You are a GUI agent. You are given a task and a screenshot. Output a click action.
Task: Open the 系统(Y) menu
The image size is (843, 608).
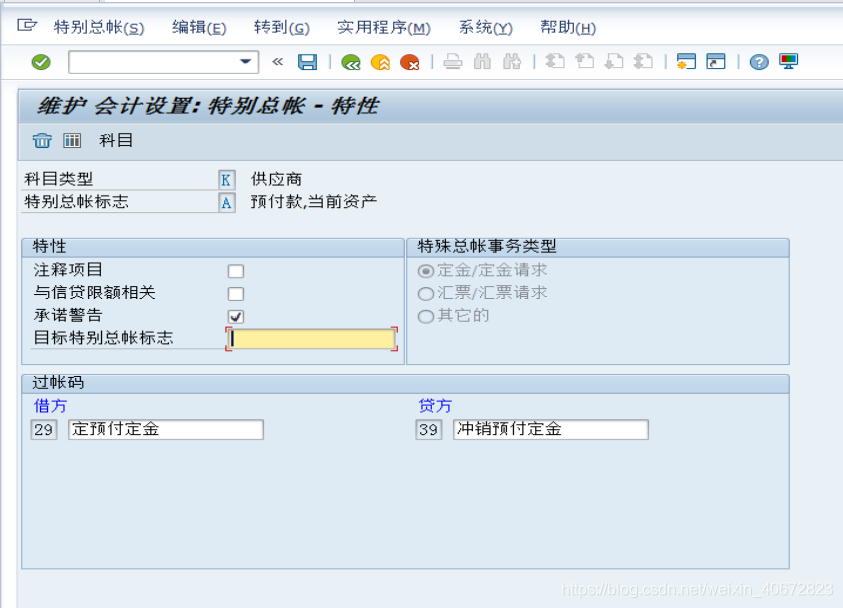[x=485, y=27]
